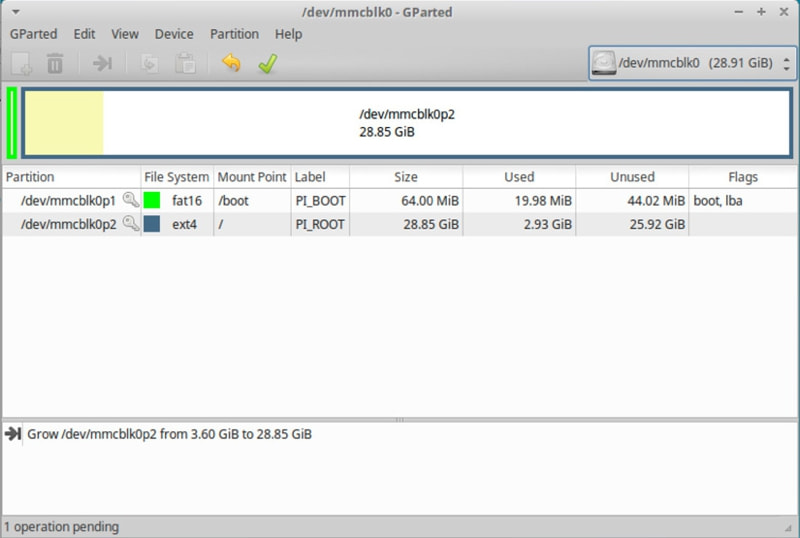Screen dimensions: 800x538
Task: Click the Partition column header
Action: 71,177
